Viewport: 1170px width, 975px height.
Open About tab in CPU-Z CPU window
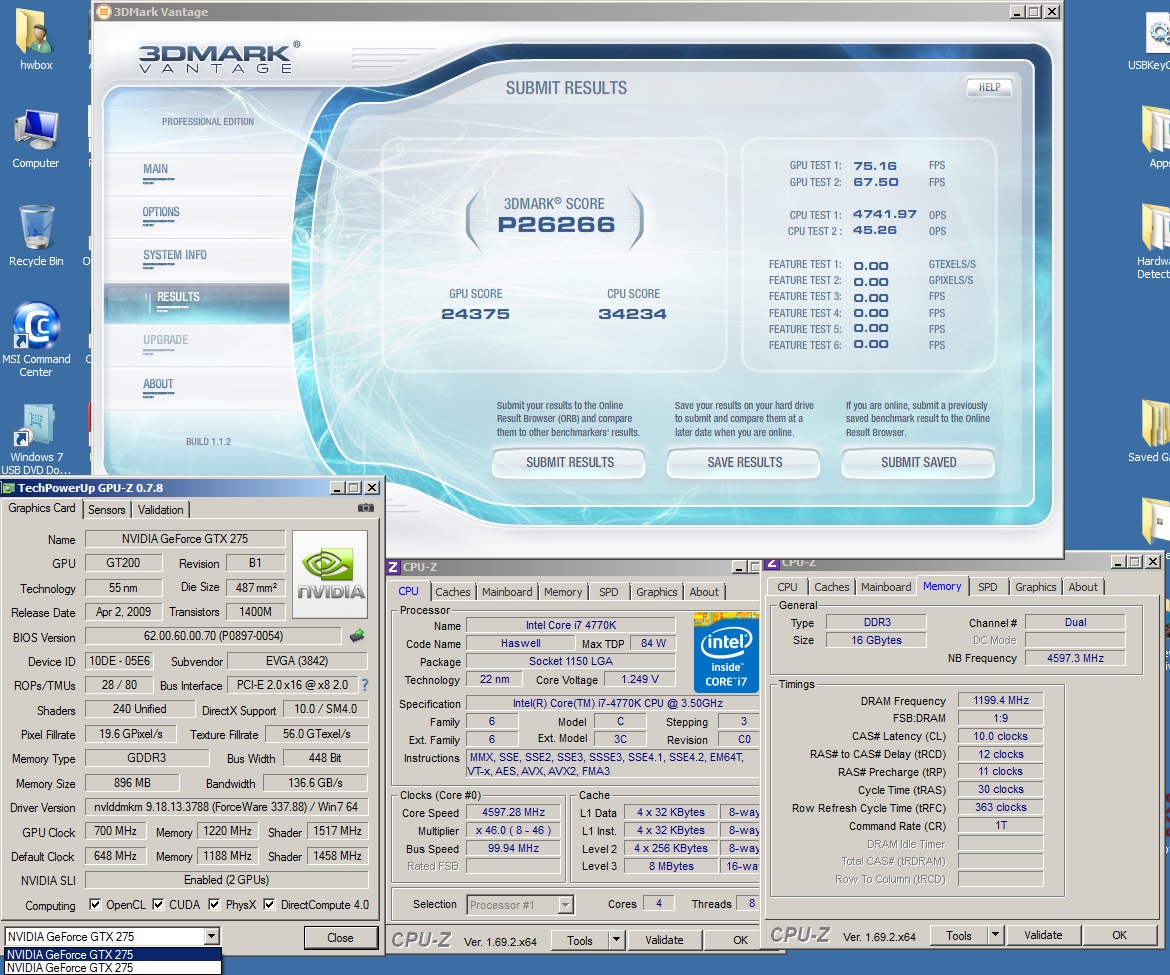click(x=704, y=592)
